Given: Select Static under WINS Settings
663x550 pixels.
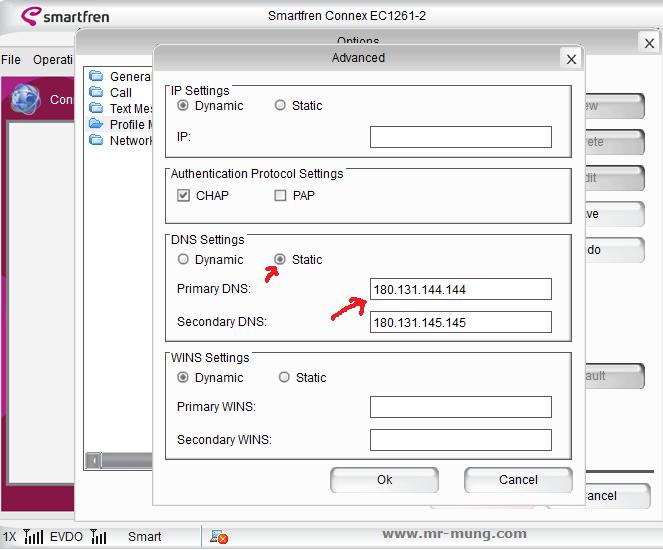Looking at the screenshot, I should point(284,377).
